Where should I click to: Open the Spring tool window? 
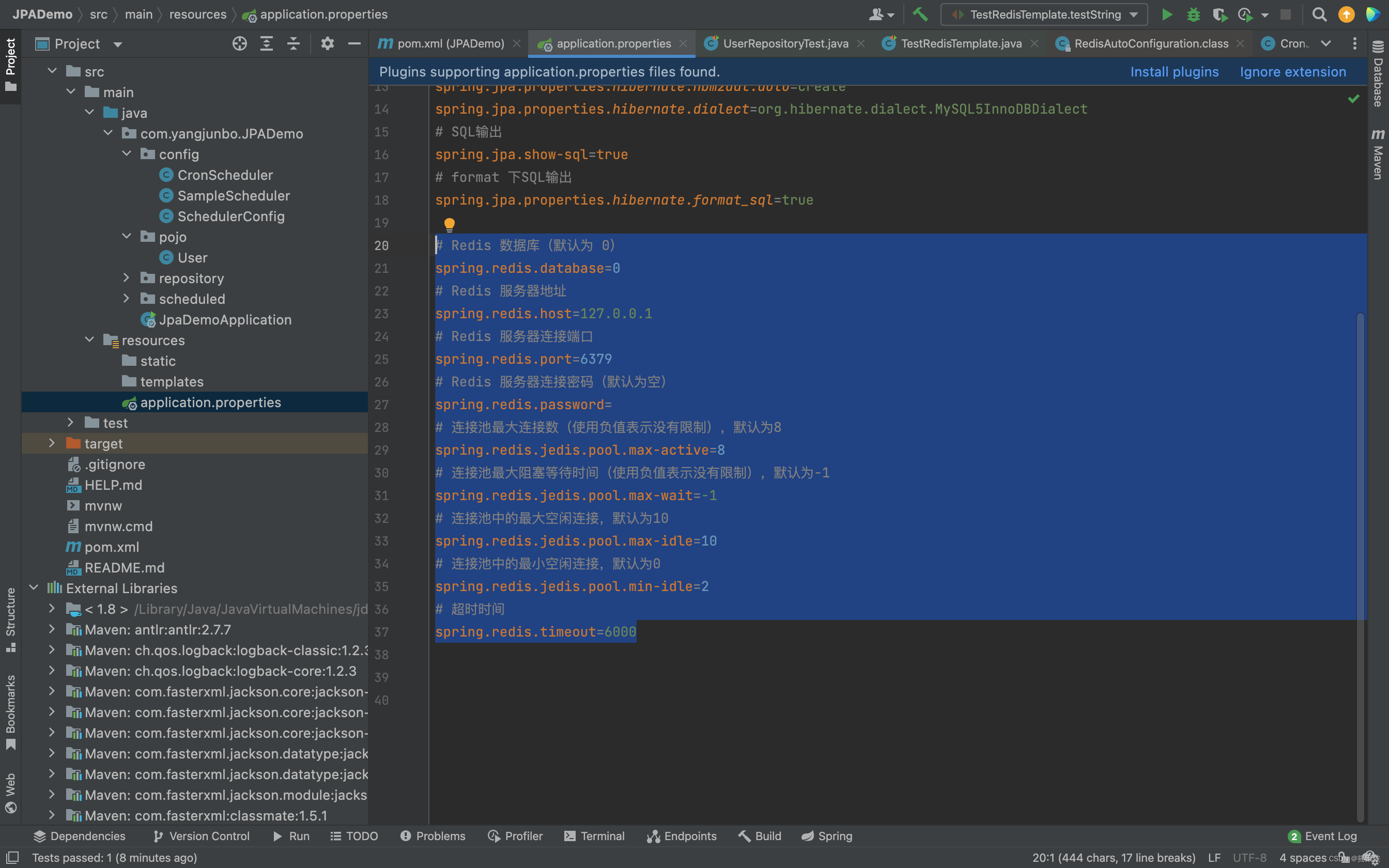click(x=826, y=836)
